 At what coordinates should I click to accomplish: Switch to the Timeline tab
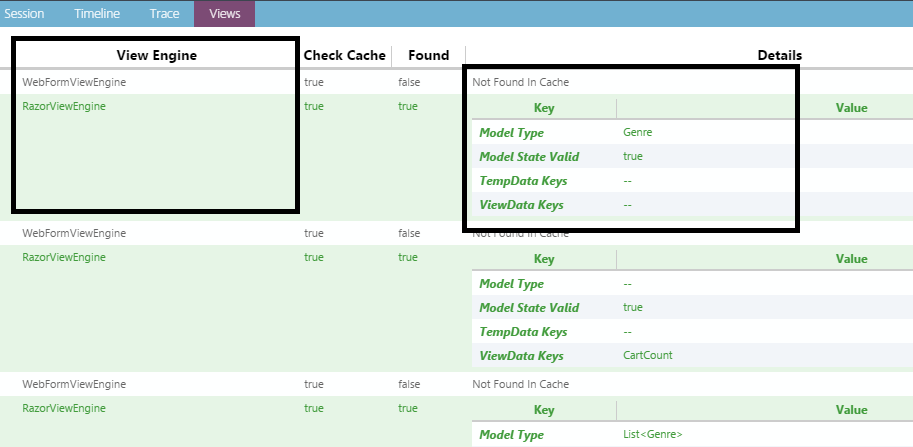tap(97, 14)
